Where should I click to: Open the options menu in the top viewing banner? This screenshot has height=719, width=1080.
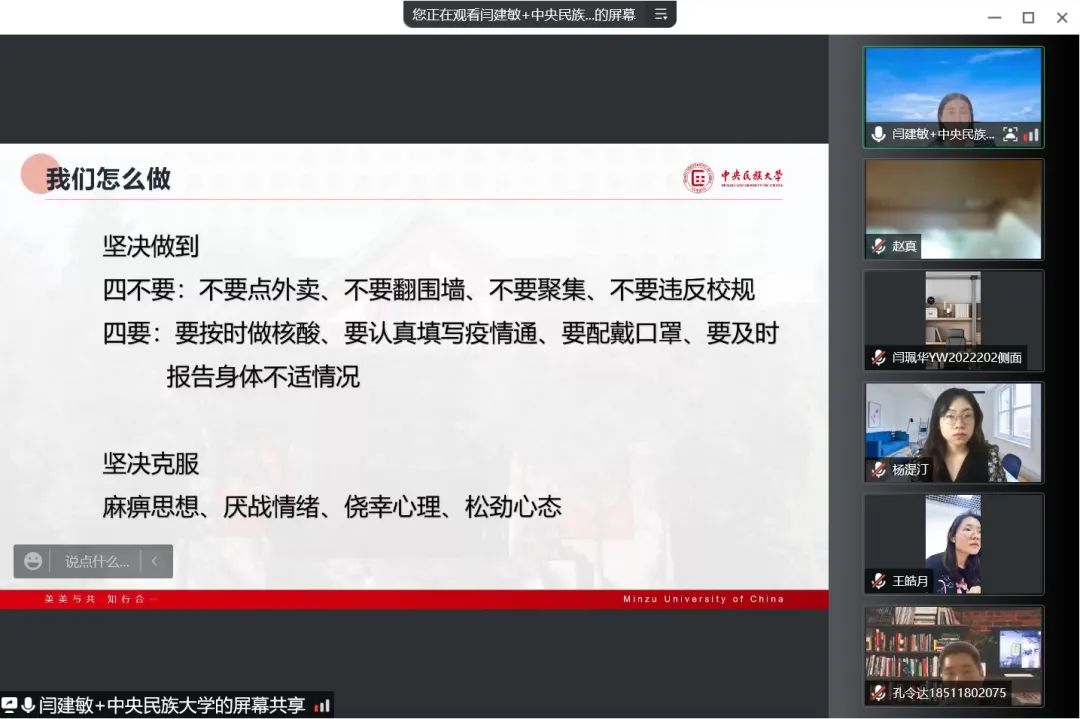(660, 14)
